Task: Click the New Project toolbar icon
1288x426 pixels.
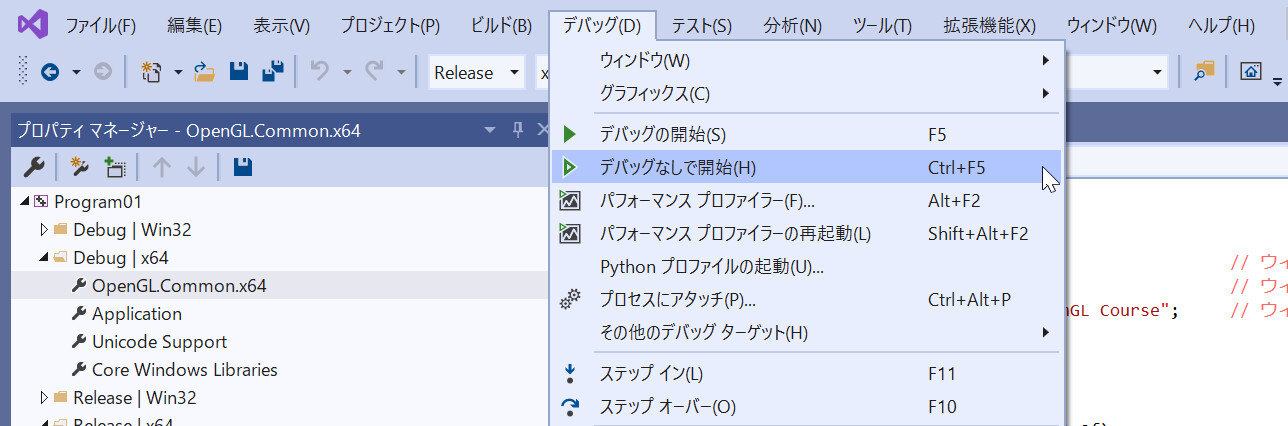Action: (151, 72)
